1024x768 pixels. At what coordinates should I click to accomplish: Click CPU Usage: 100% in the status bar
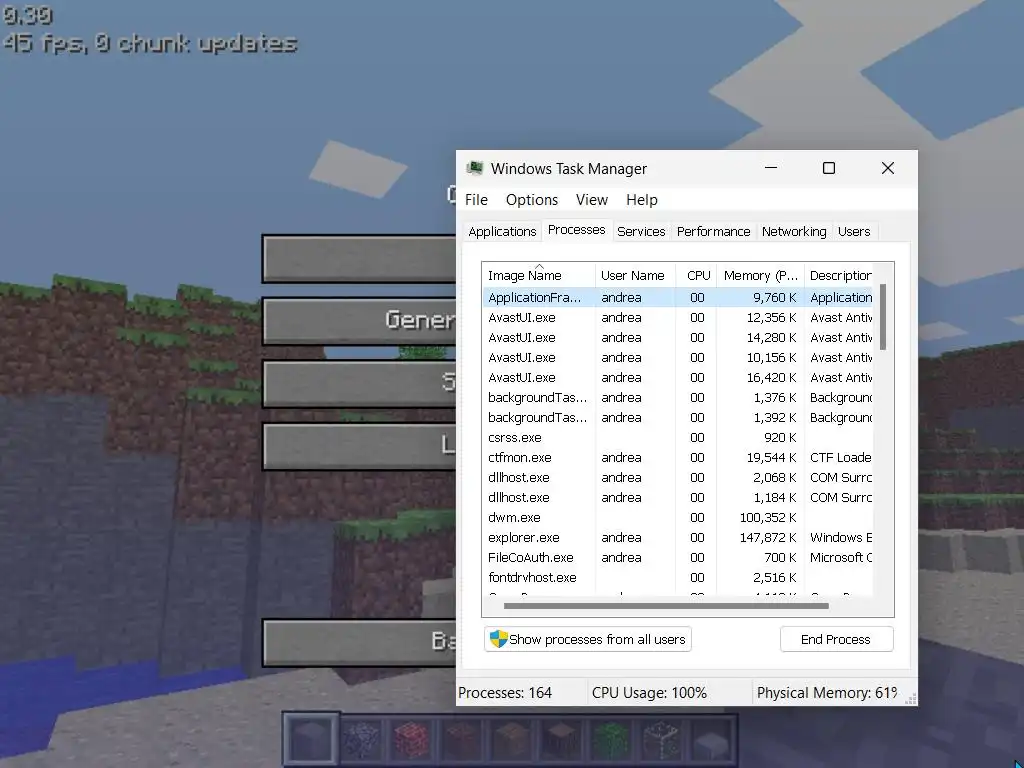[649, 693]
